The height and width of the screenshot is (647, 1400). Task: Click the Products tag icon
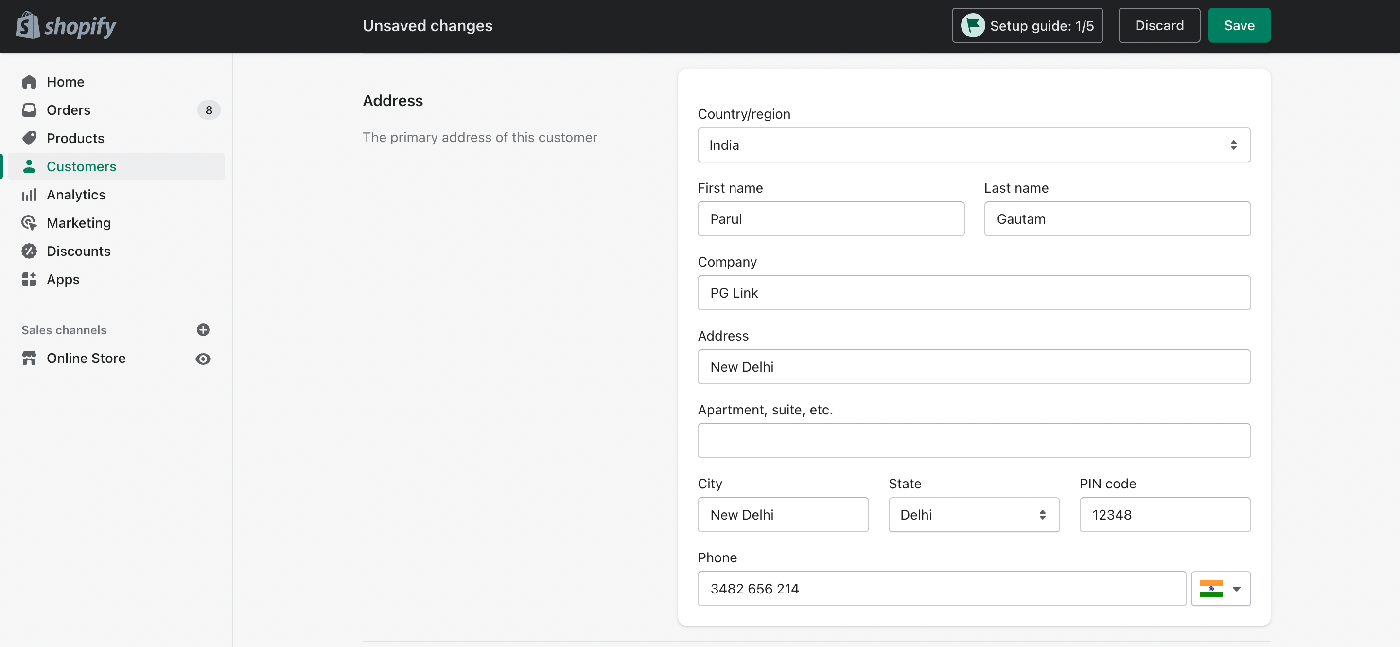(x=29, y=138)
